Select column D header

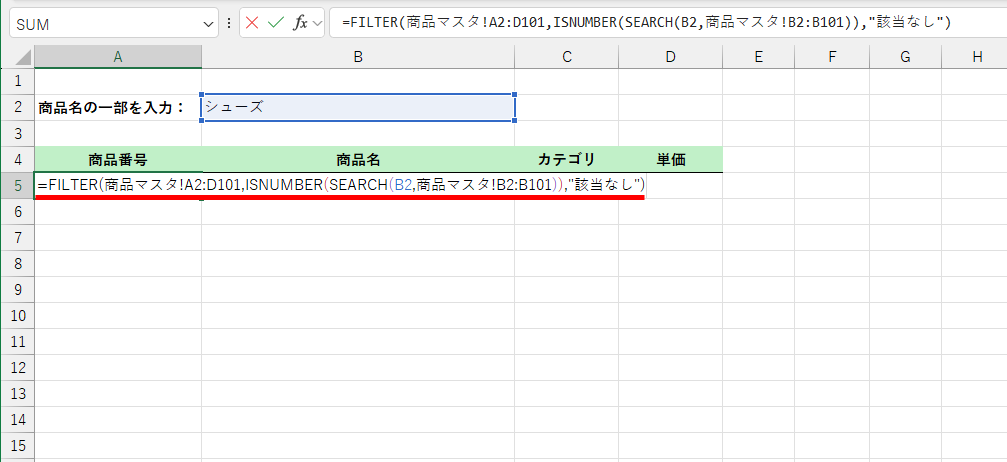coord(670,57)
